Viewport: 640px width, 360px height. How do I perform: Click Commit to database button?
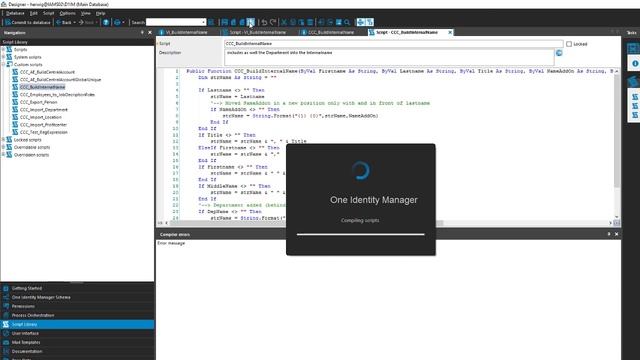pos(27,22)
